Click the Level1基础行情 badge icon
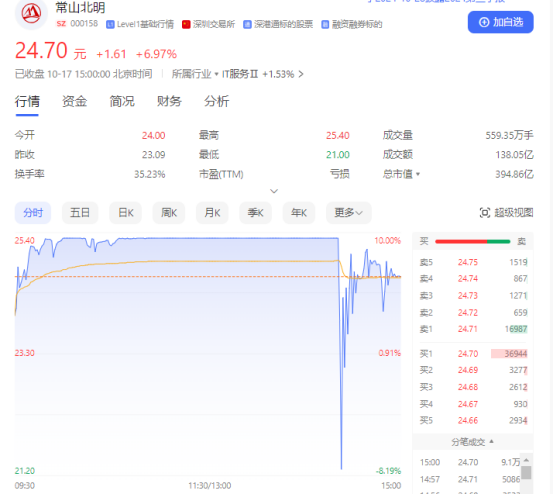This screenshot has height=494, width=554. 110,24
